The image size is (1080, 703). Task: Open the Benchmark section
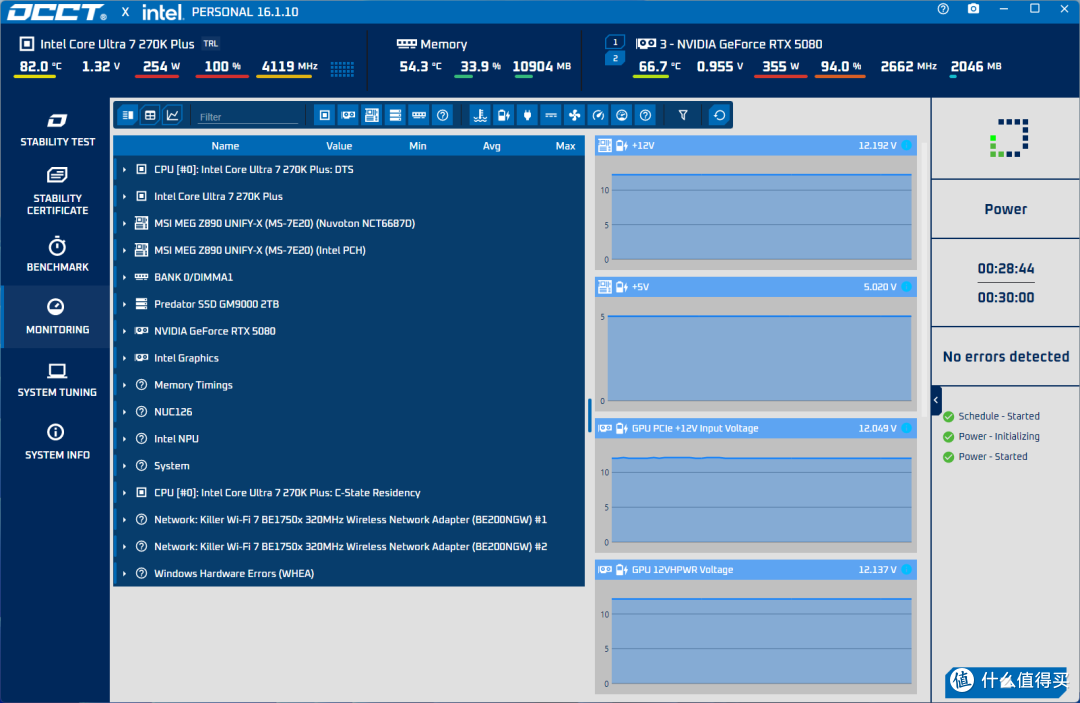pos(57,255)
